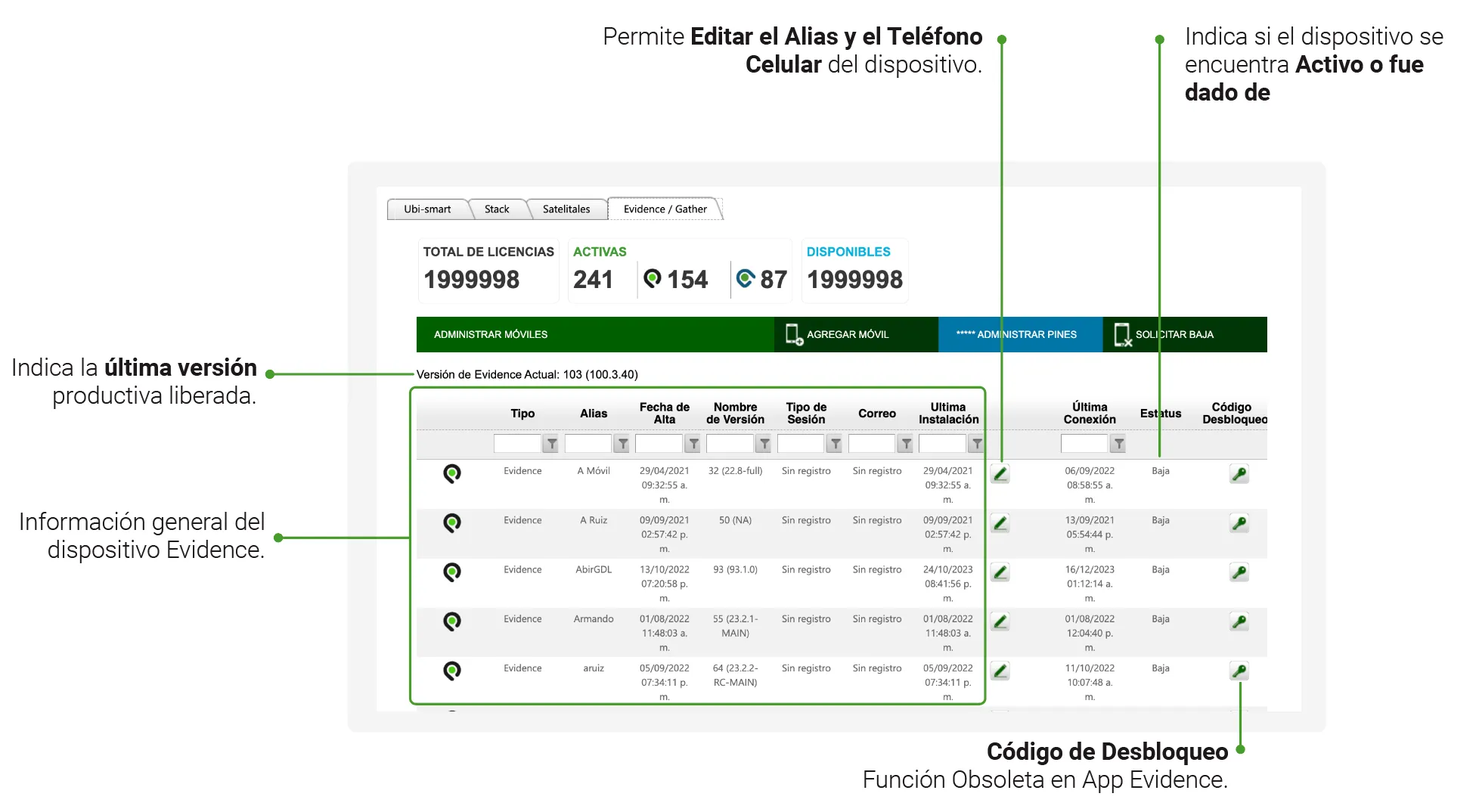Open the Nombre de Versión filter menu
This screenshot has width=1479, height=812.
[x=764, y=444]
